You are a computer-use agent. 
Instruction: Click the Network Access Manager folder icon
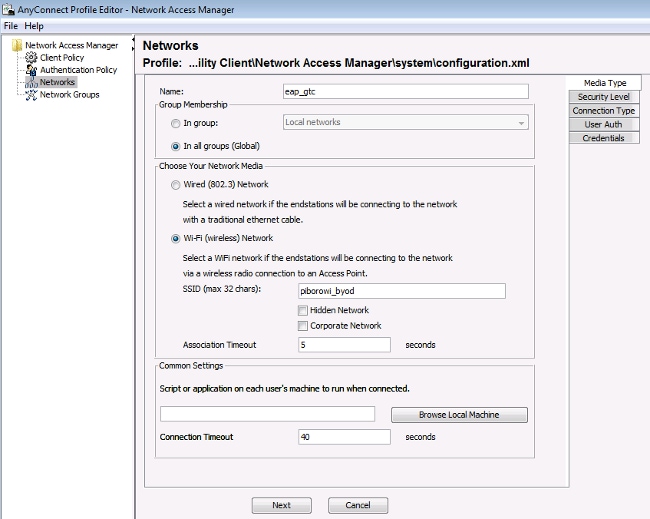(17, 45)
